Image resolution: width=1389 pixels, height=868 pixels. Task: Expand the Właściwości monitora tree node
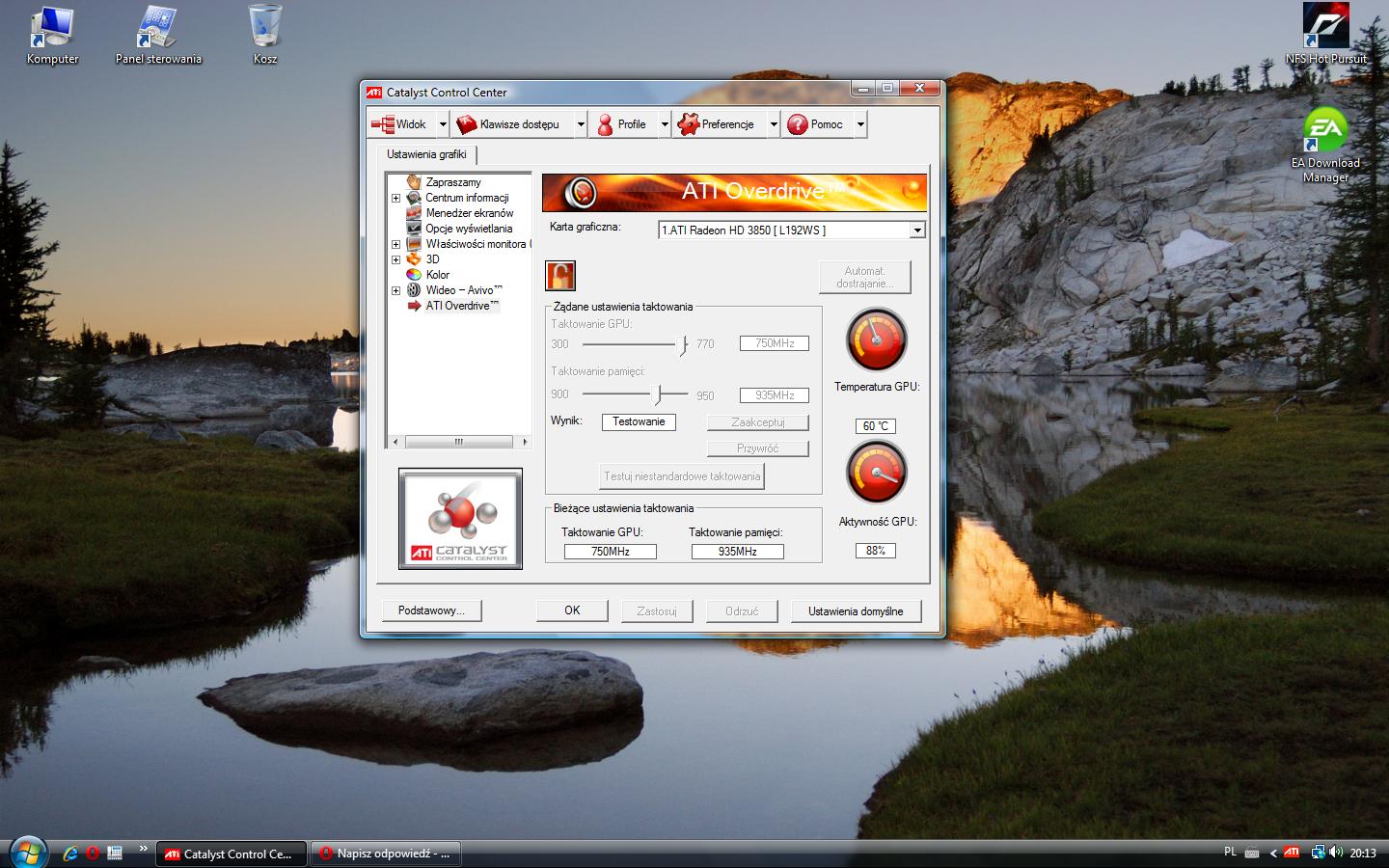[395, 244]
